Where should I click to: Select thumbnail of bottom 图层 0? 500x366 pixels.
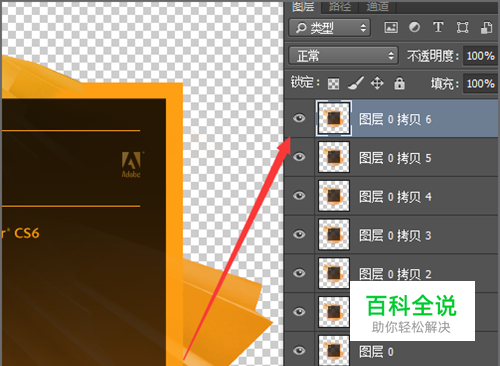334,350
